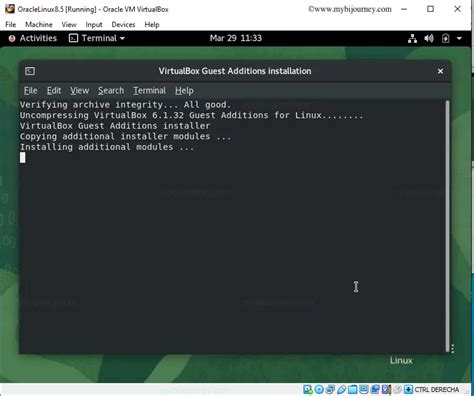Click the network adapters status icon
Viewport: 474px width, 396px height.
330,389
